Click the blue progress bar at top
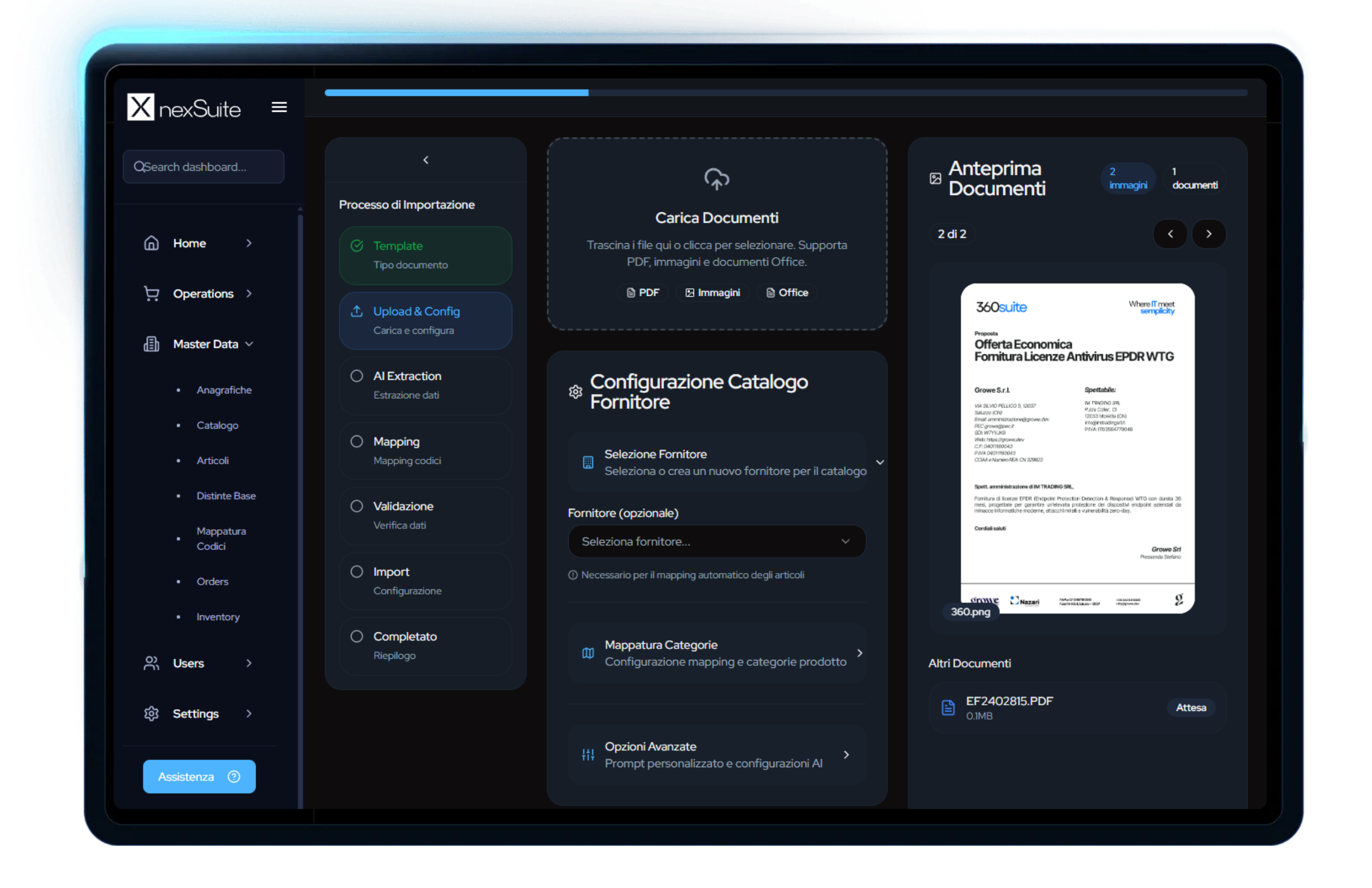Viewport: 1372px width, 888px height. click(x=456, y=93)
